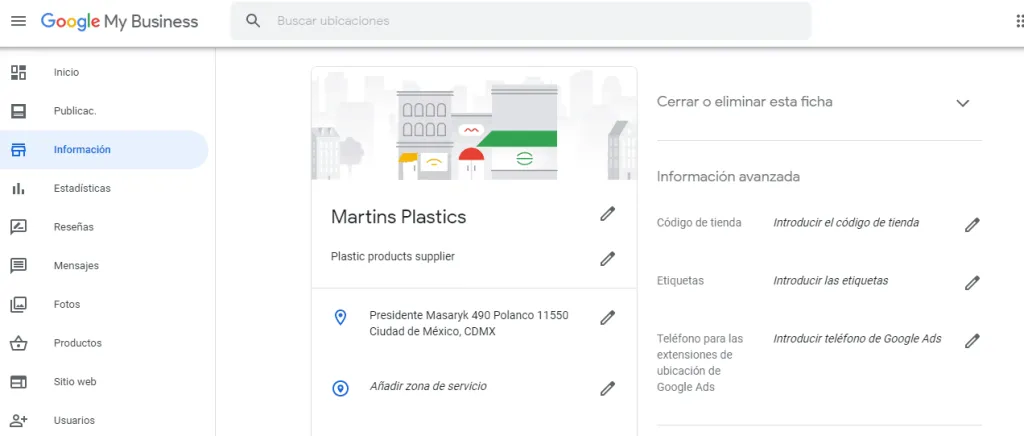1024x436 pixels.
Task: Open Productos section label
Action: [78, 343]
